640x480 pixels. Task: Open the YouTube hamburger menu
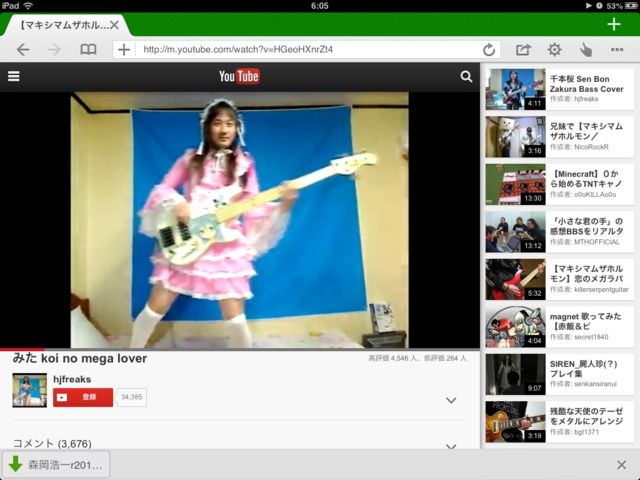(x=14, y=76)
